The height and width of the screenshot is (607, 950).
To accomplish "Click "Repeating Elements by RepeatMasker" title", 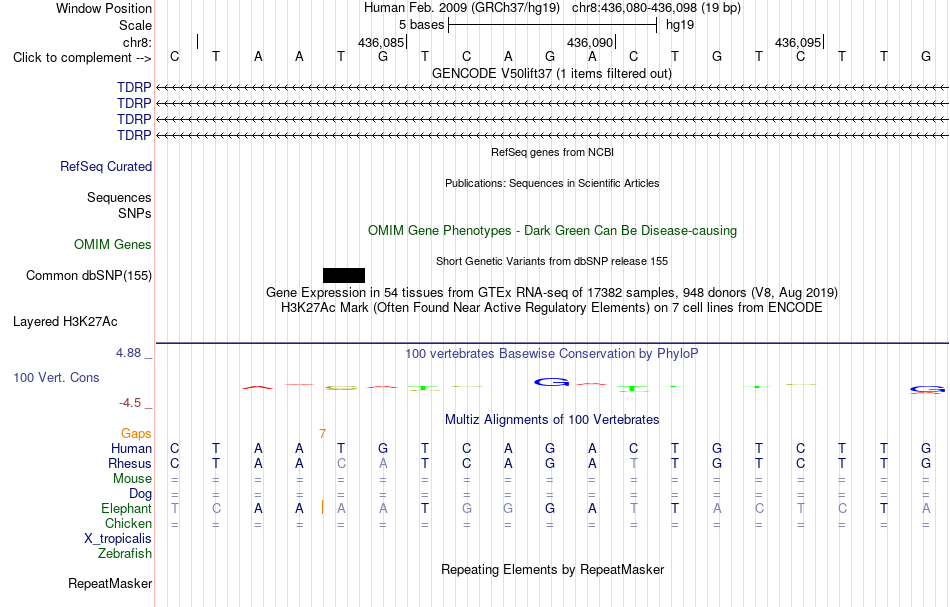I will 553,570.
